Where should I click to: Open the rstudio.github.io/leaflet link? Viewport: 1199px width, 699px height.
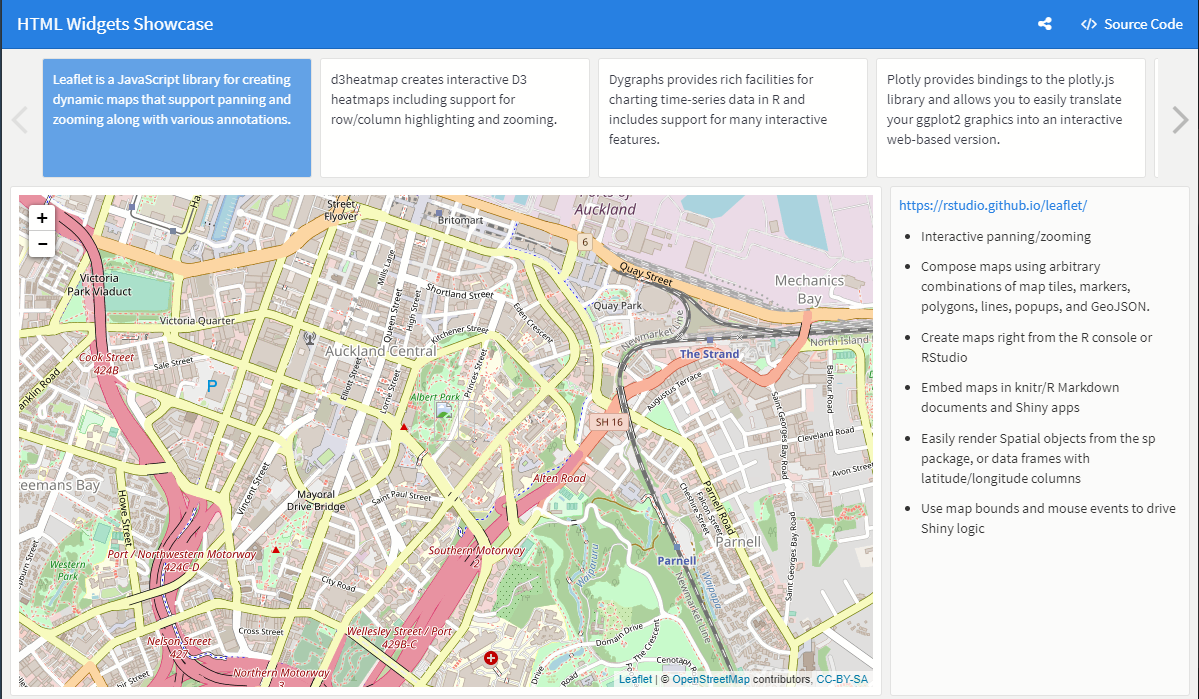992,205
